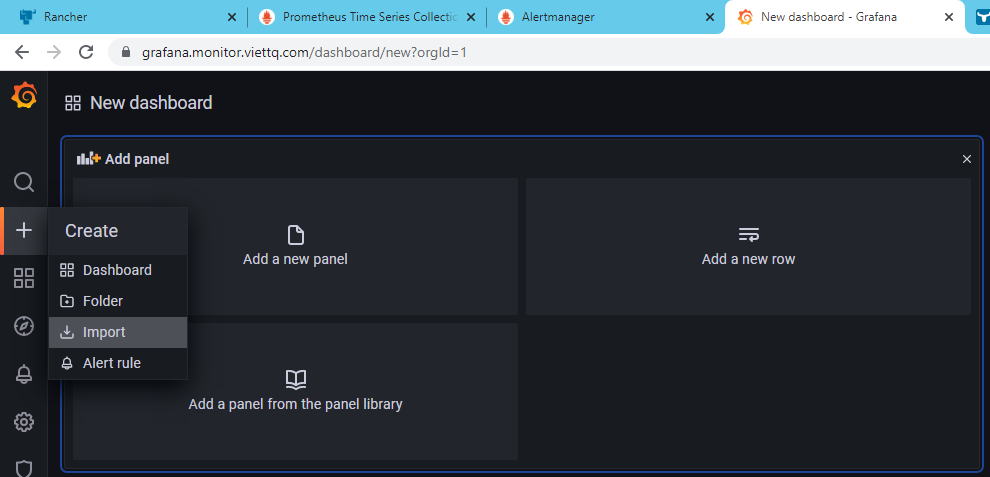Click the Add a new panel file icon

point(295,235)
